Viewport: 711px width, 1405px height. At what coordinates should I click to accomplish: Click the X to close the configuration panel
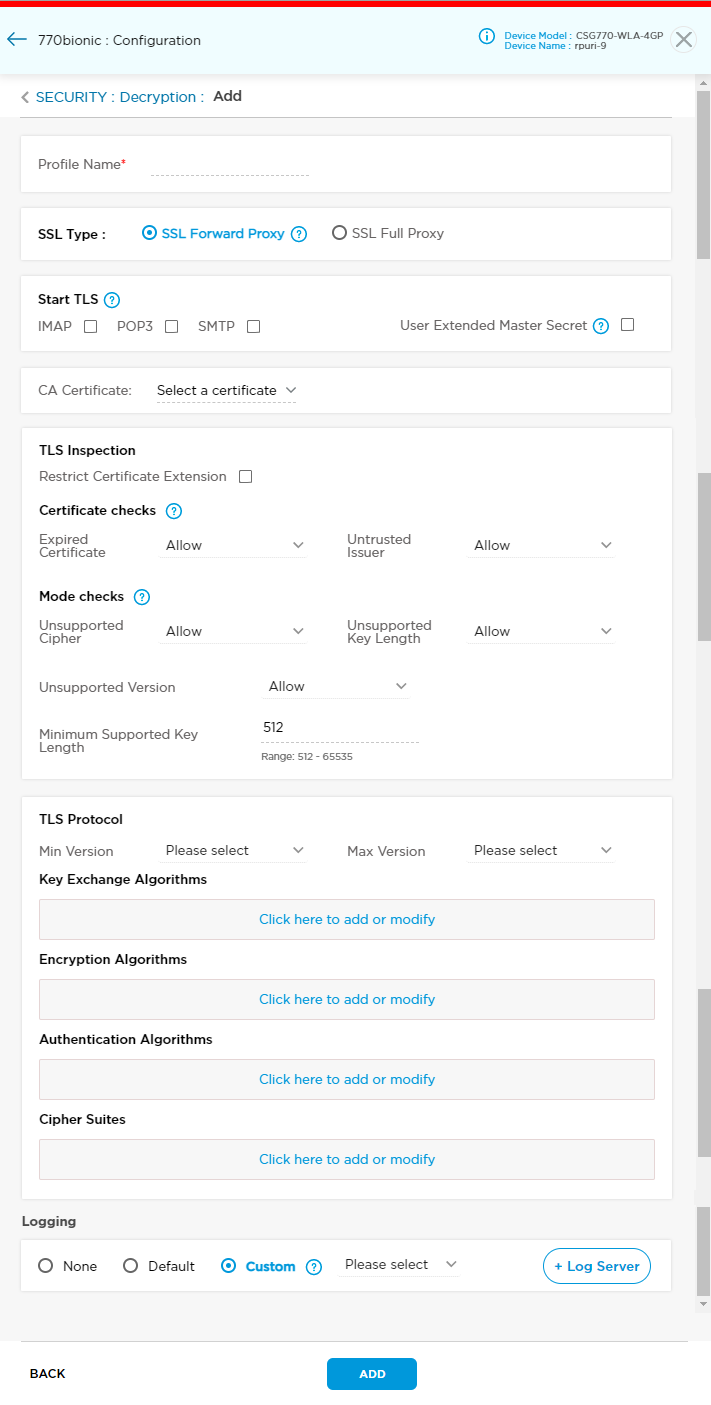[683, 40]
